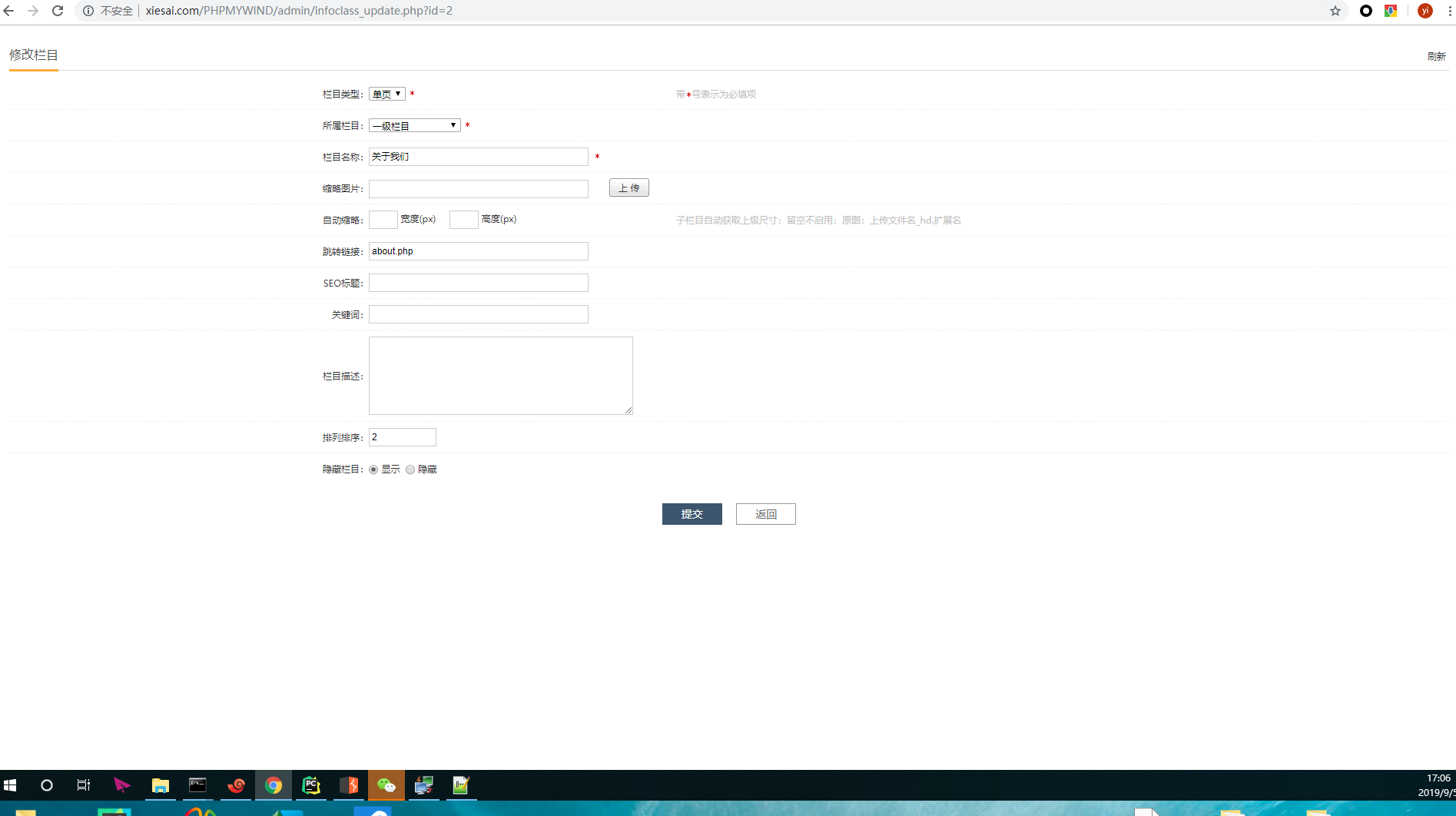Image resolution: width=1456 pixels, height=816 pixels.
Task: Bookmark this page with the star icon
Action: click(1335, 11)
